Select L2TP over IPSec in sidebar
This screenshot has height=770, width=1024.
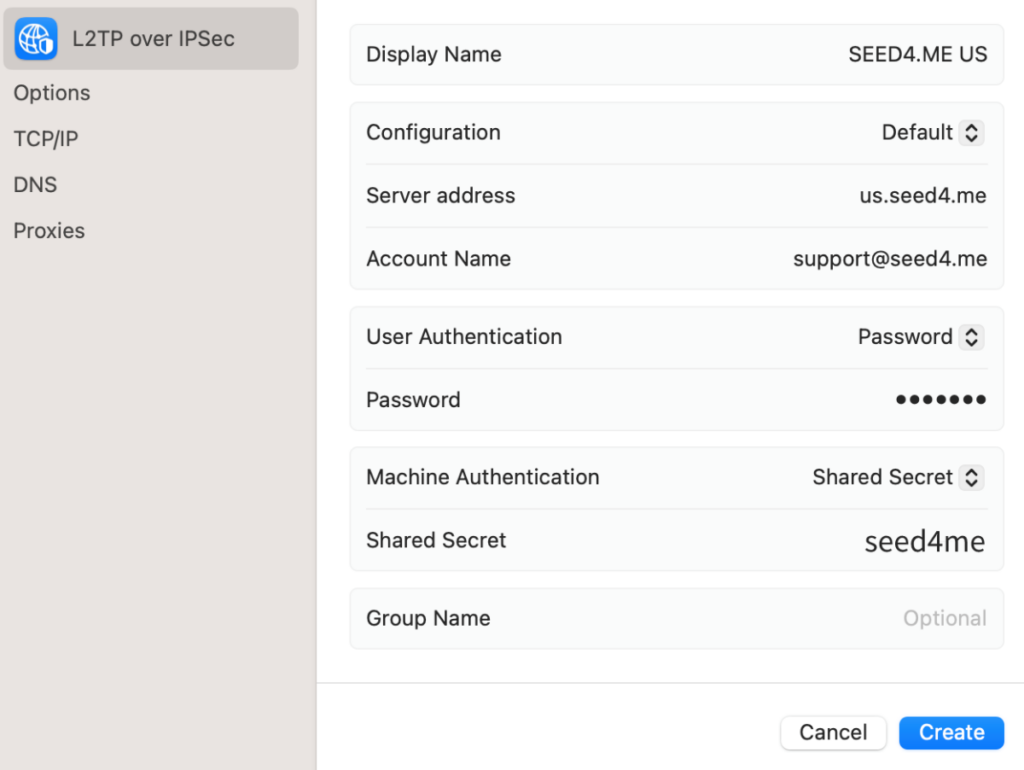pyautogui.click(x=151, y=39)
